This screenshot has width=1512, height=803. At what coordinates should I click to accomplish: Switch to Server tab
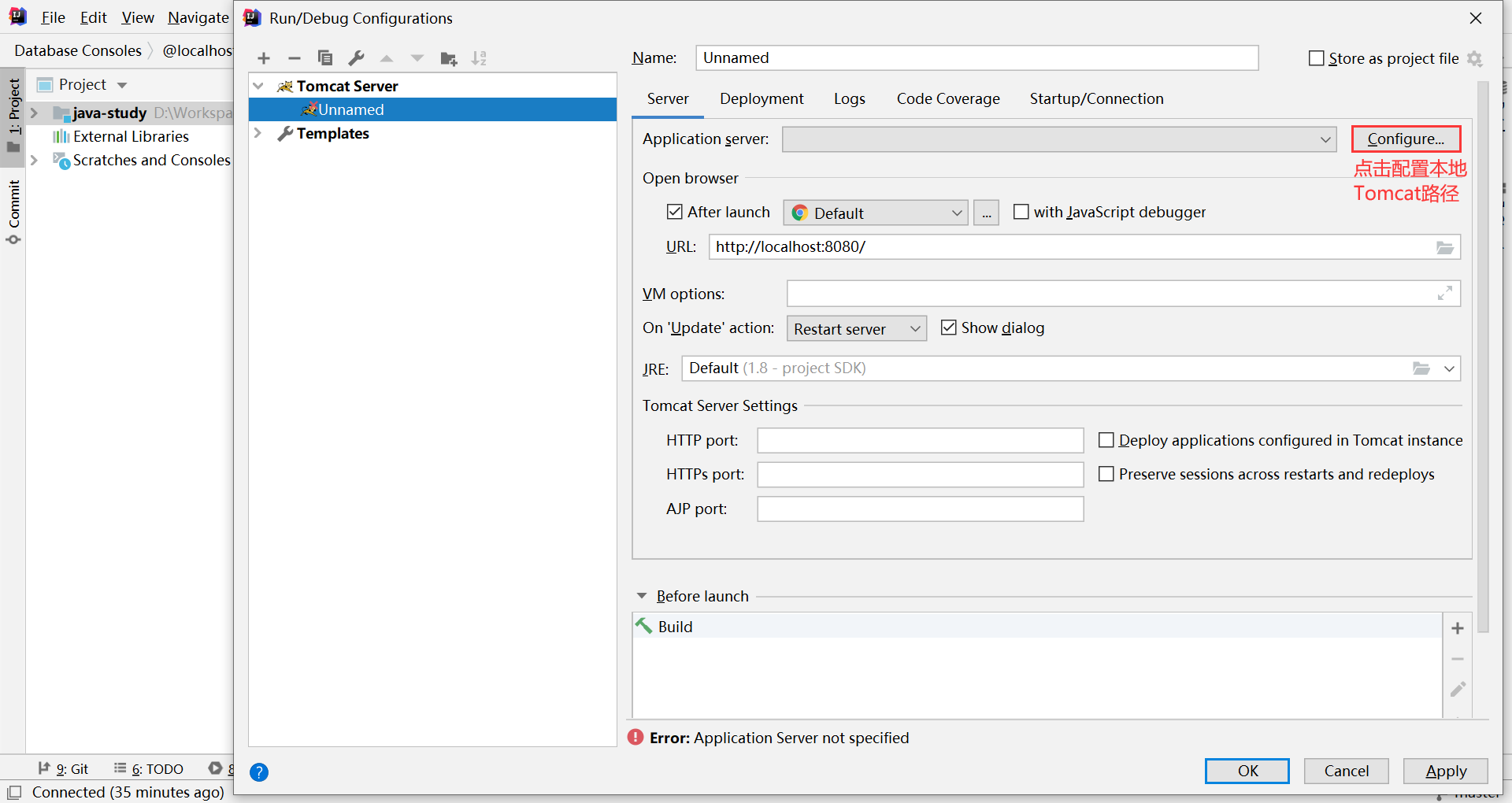[668, 98]
